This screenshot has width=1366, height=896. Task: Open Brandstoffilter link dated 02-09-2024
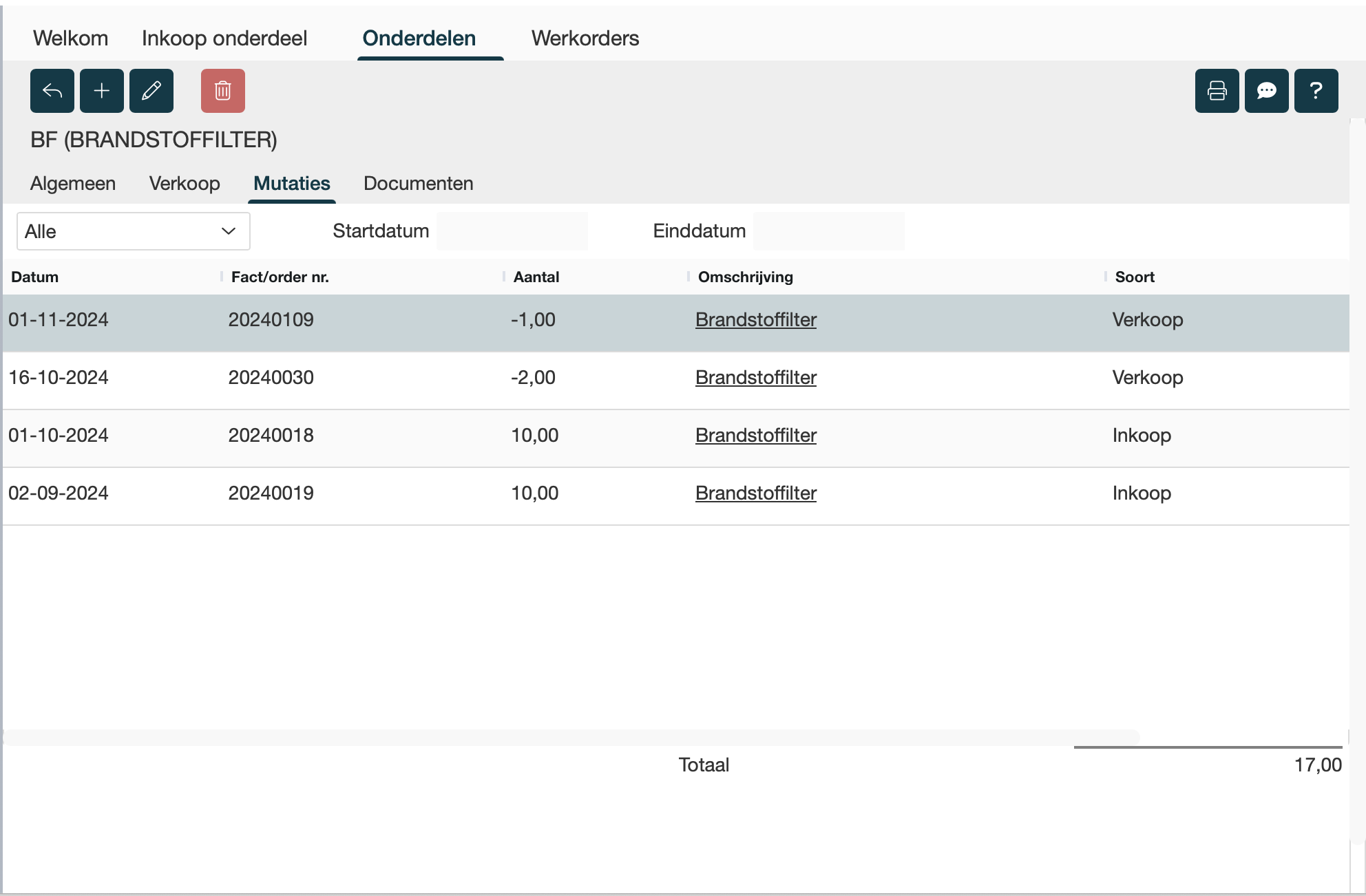[755, 493]
